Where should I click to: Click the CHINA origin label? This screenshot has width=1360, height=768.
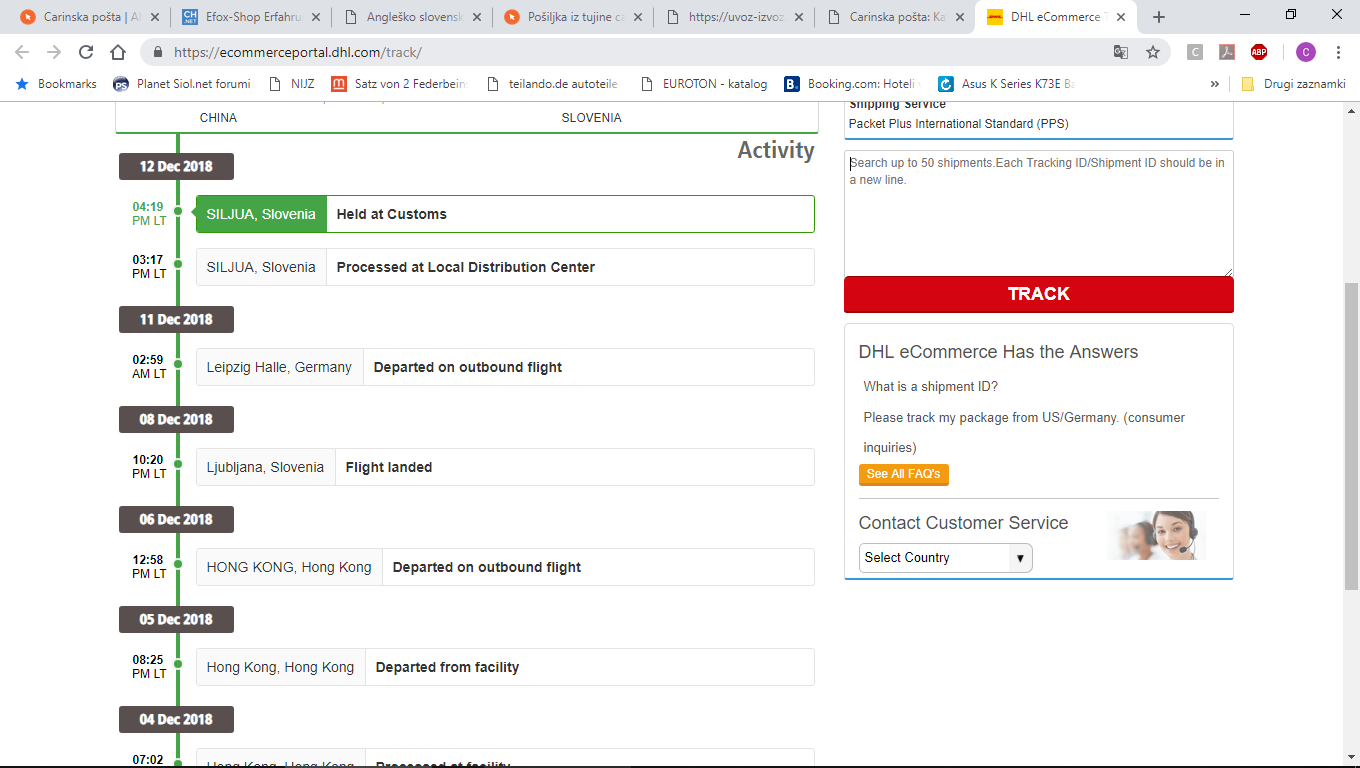pos(218,118)
